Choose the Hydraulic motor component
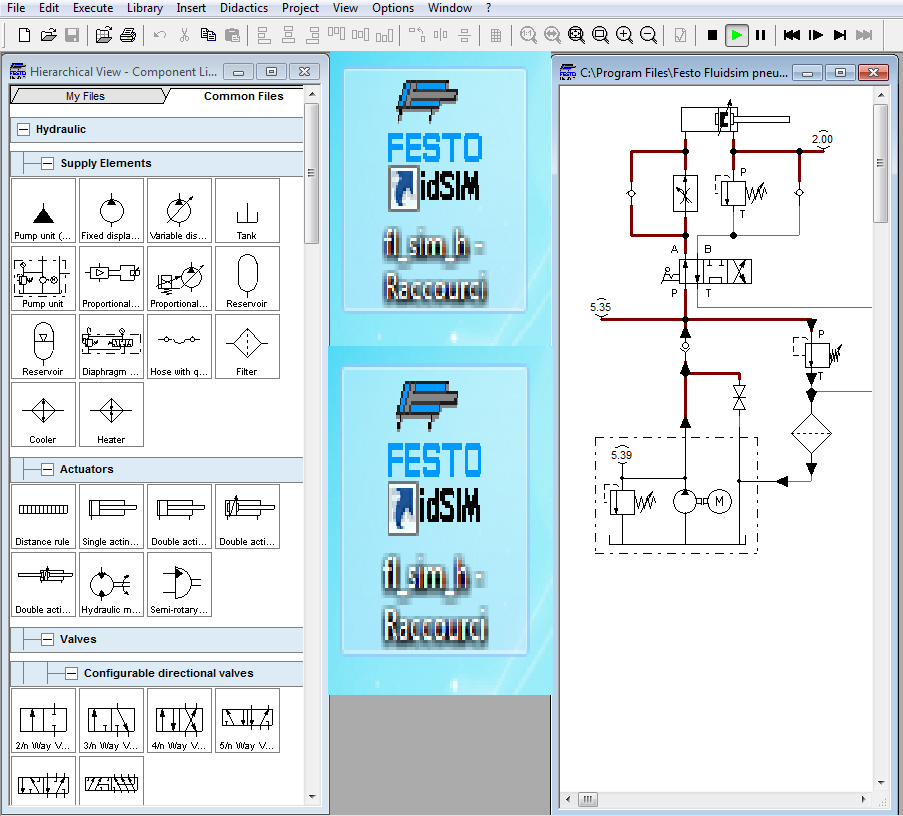This screenshot has width=903, height=816. coord(111,585)
